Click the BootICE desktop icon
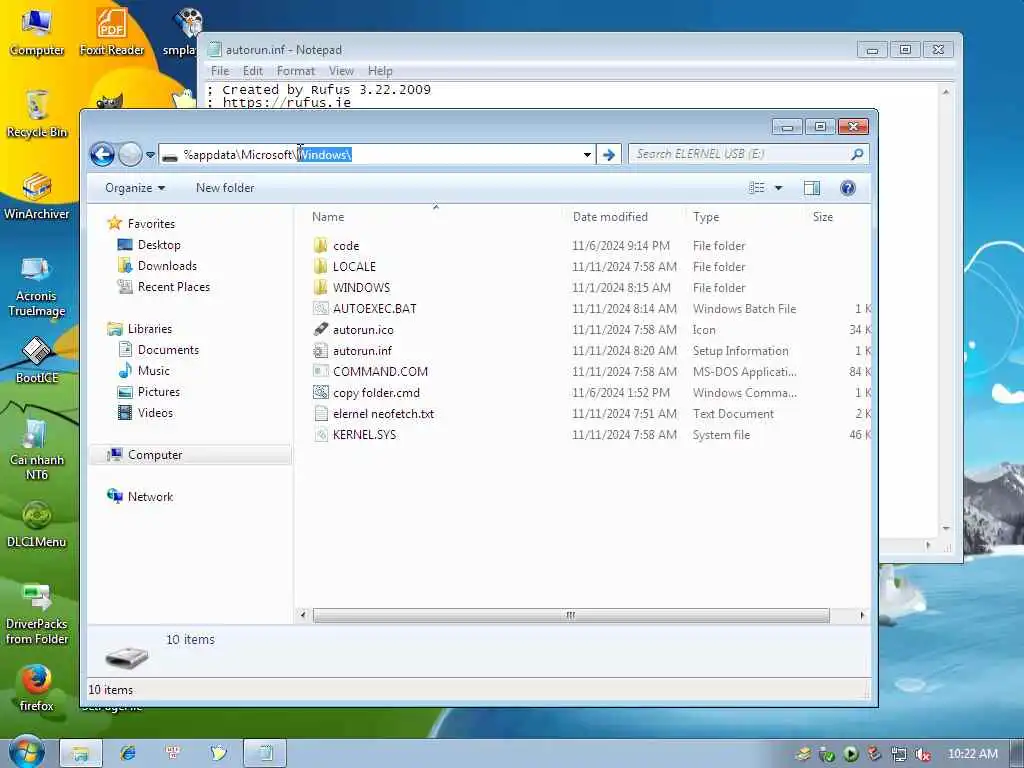This screenshot has width=1024, height=768. (37, 360)
